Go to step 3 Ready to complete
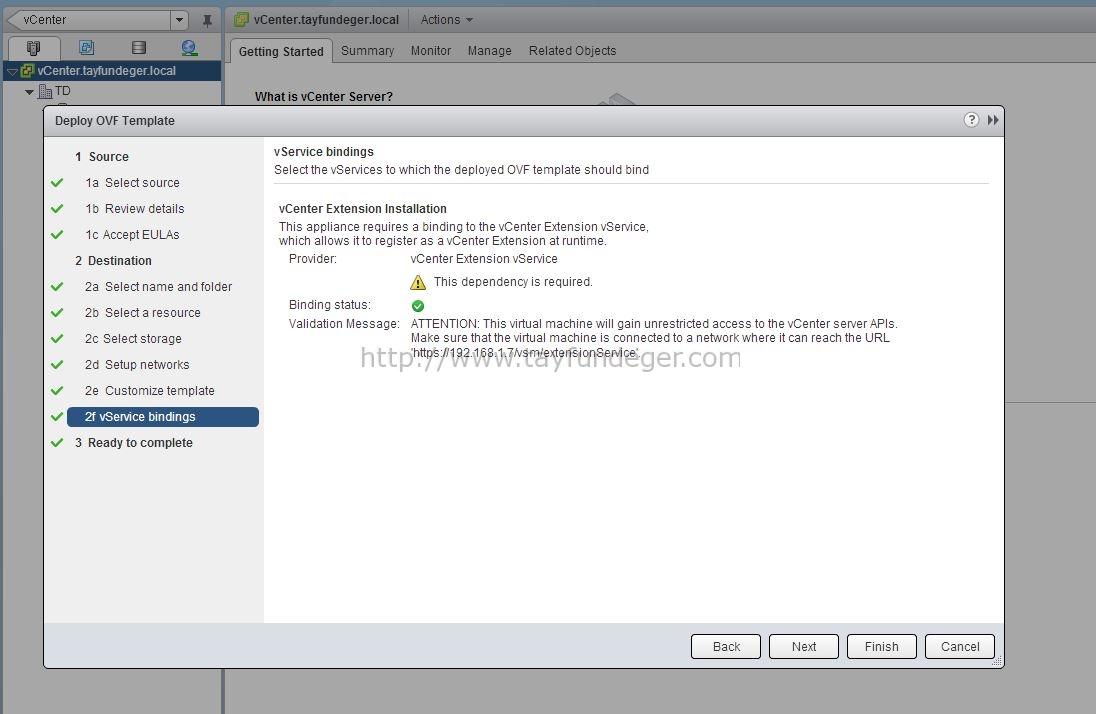The width and height of the screenshot is (1096, 714). (x=134, y=443)
